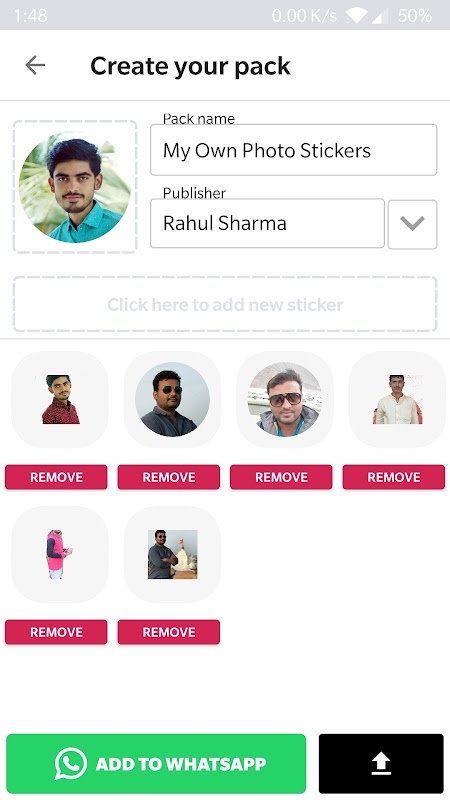Tap the WhatsApp logo icon

(x=70, y=763)
